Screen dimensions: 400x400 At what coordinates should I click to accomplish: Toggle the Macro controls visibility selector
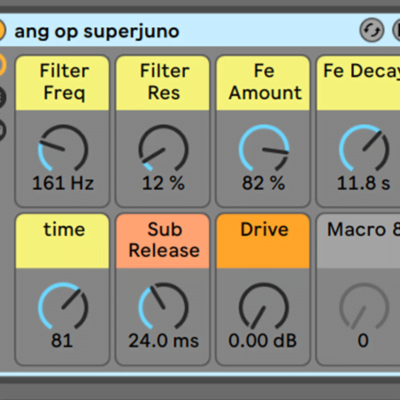[x=3, y=64]
